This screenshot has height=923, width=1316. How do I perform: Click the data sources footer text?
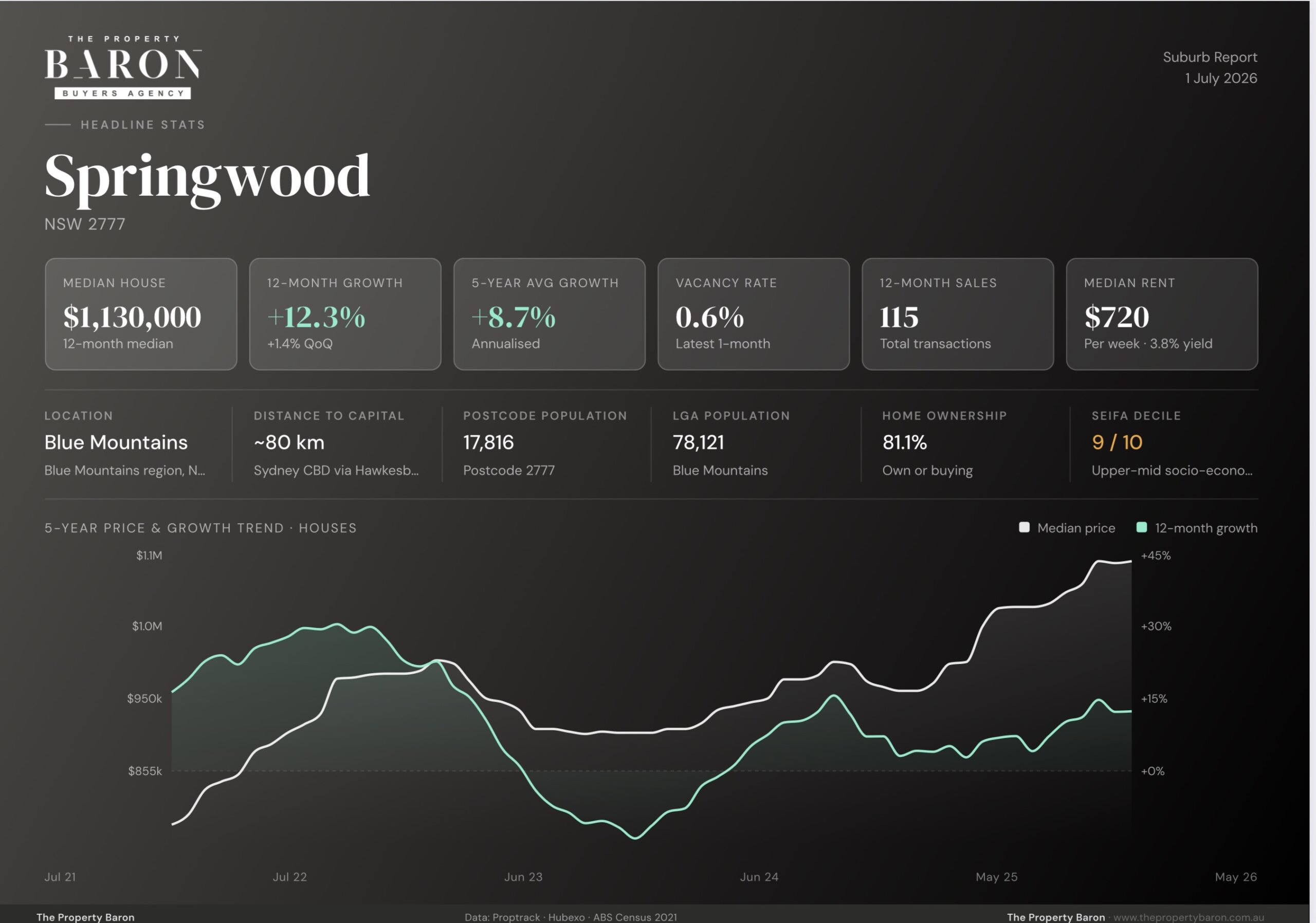click(570, 917)
